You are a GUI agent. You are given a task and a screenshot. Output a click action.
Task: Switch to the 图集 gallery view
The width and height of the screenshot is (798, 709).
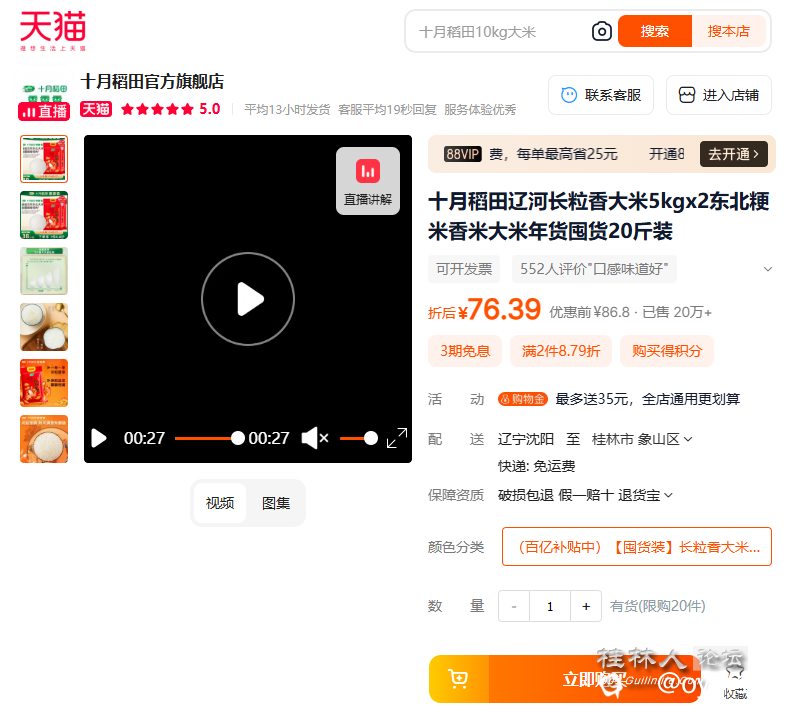click(276, 503)
